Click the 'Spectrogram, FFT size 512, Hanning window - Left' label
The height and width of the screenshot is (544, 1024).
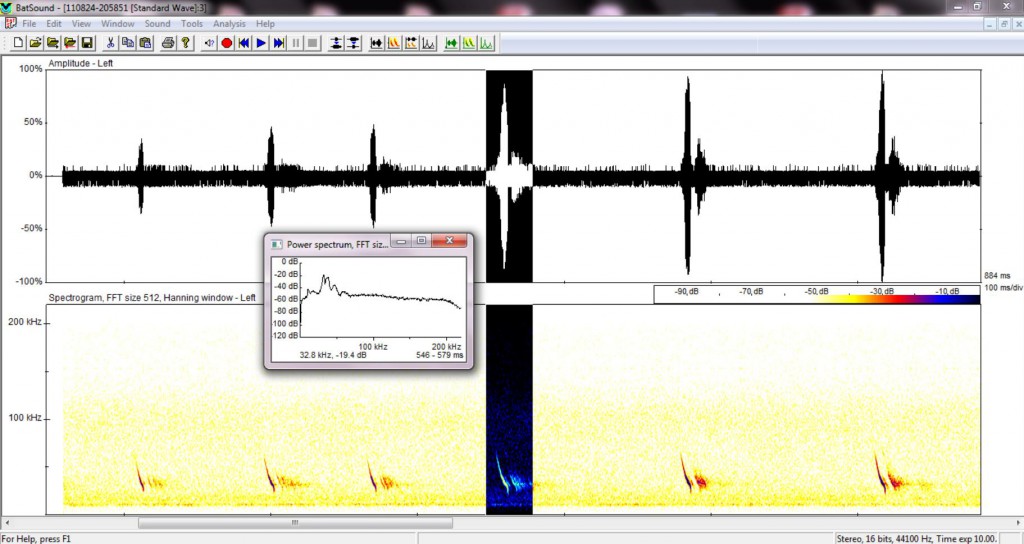coord(152,298)
